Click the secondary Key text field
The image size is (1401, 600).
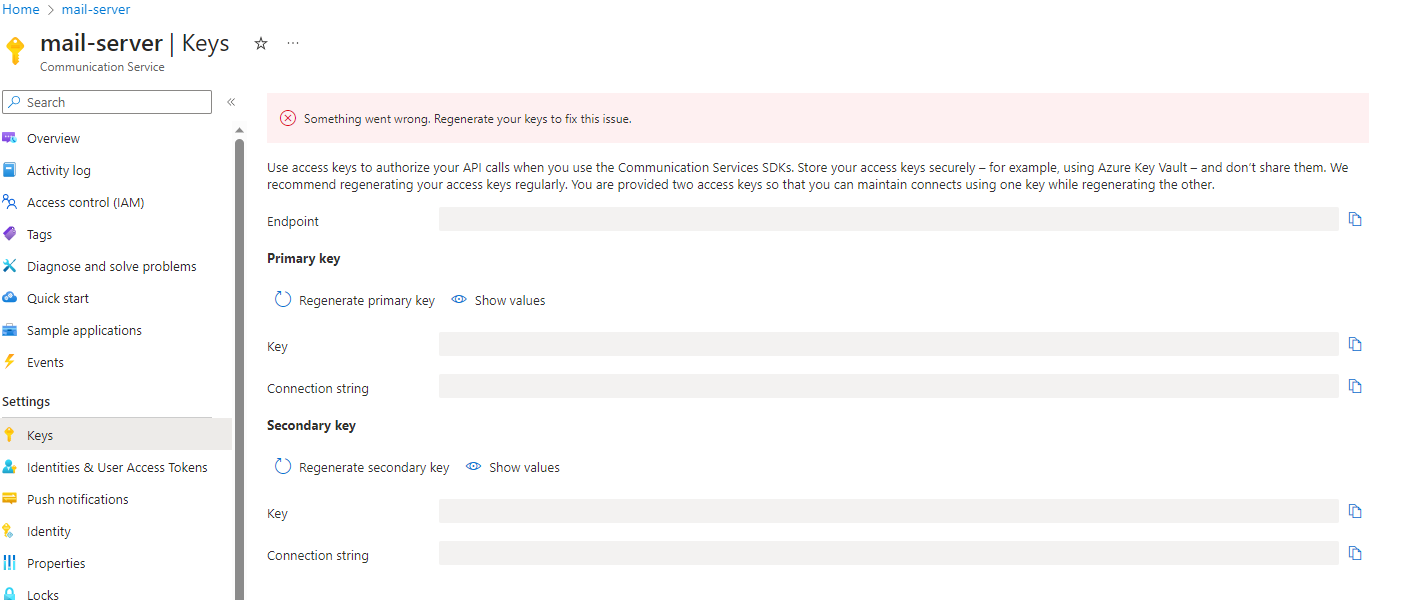[x=889, y=511]
